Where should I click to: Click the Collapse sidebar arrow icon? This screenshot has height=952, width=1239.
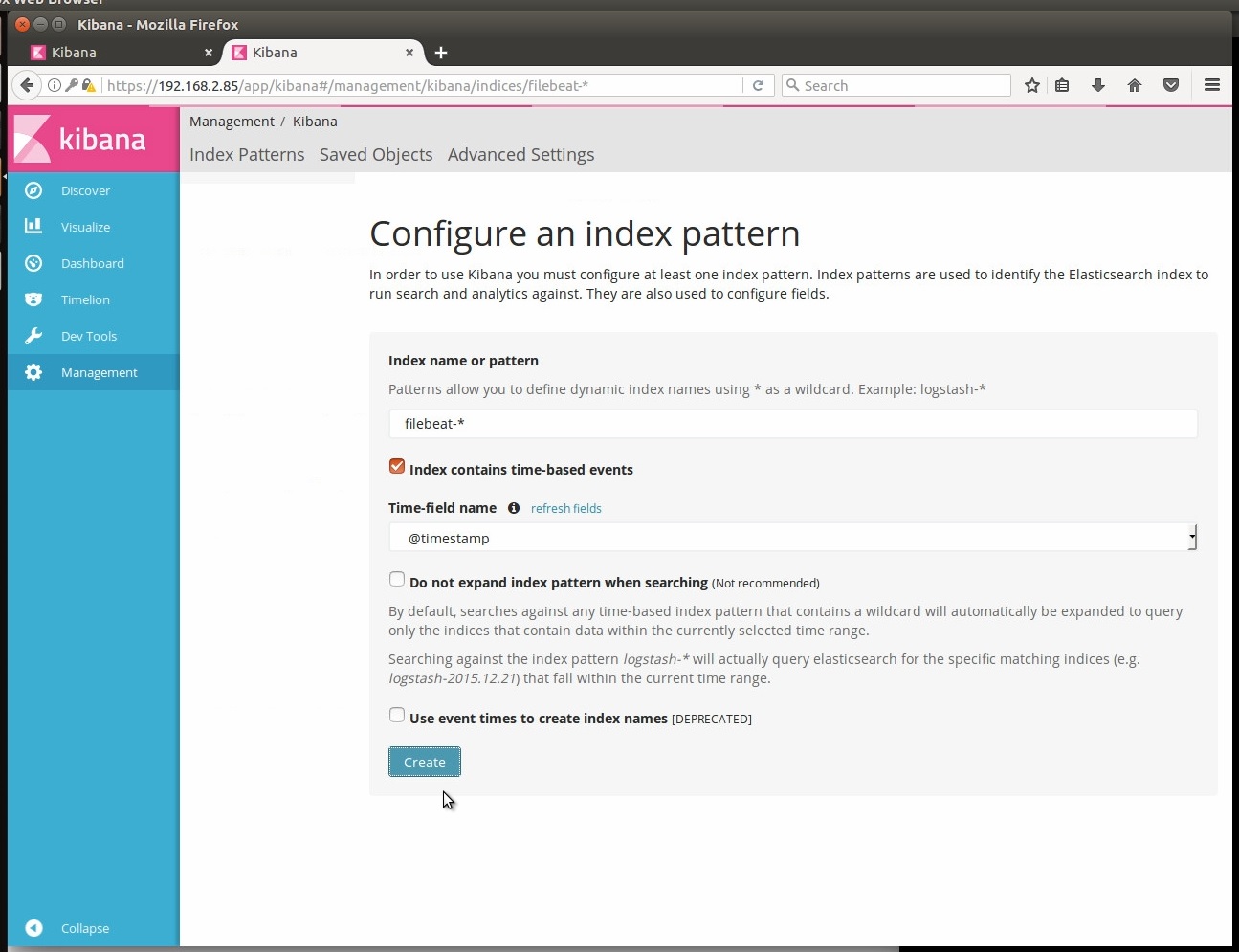click(33, 928)
